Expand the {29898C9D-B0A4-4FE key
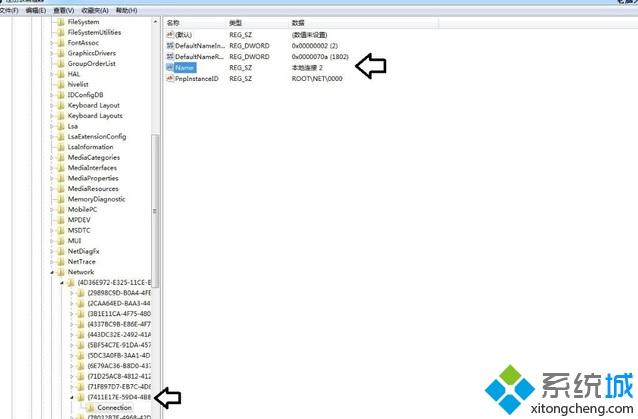The image size is (638, 419). [72, 293]
